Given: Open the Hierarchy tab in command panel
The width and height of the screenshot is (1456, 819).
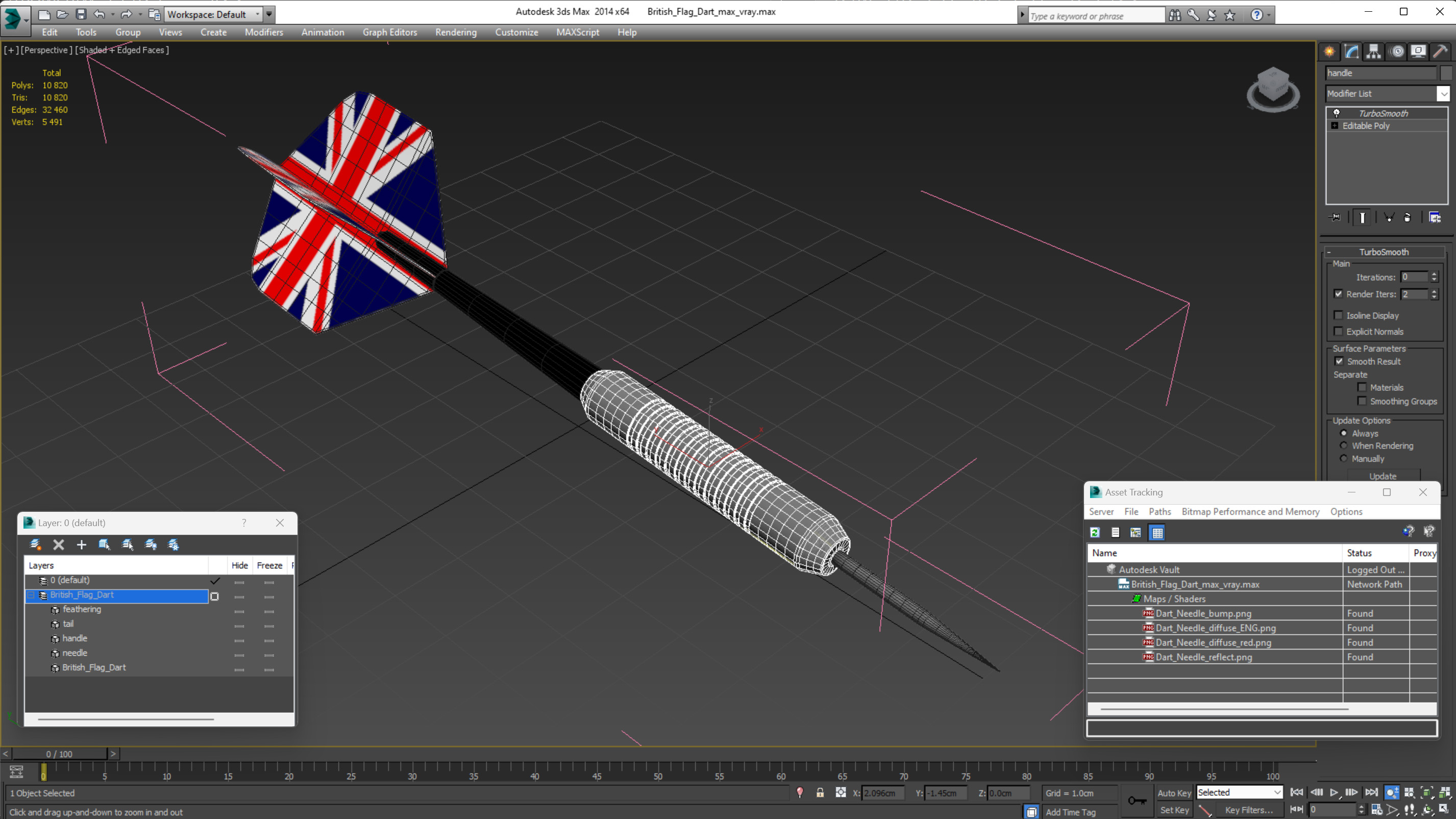Looking at the screenshot, I should [x=1373, y=52].
